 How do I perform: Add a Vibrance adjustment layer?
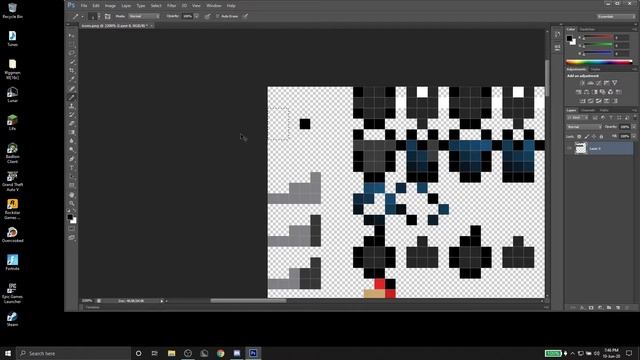[x=614, y=83]
